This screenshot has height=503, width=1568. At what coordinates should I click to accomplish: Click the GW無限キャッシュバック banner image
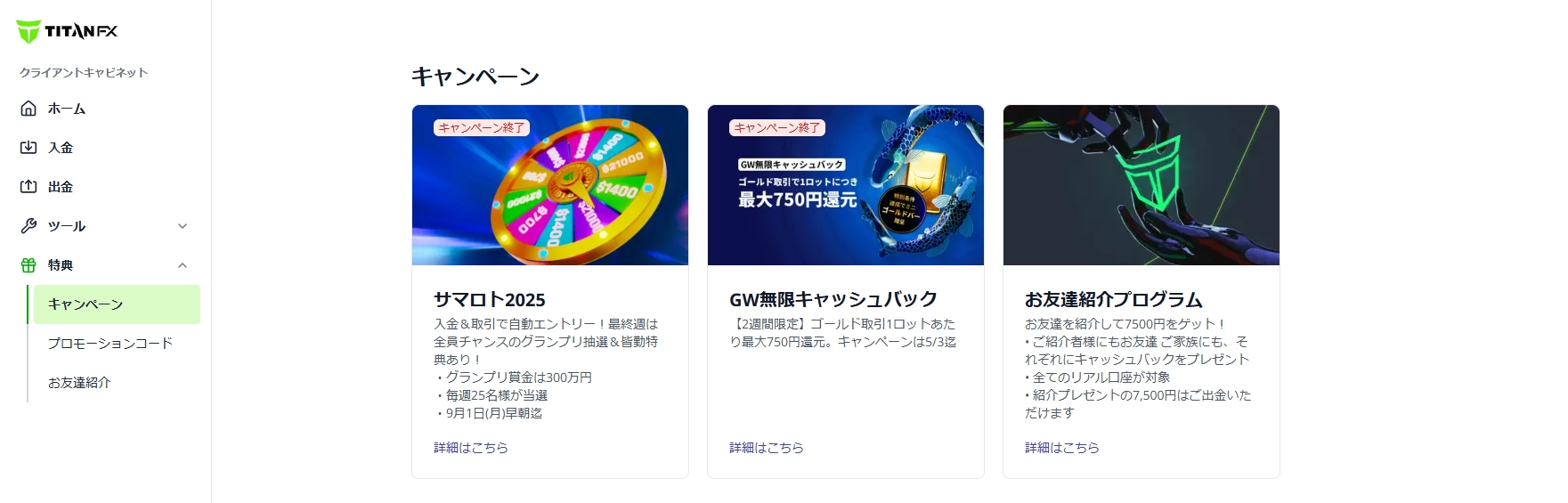coord(846,185)
